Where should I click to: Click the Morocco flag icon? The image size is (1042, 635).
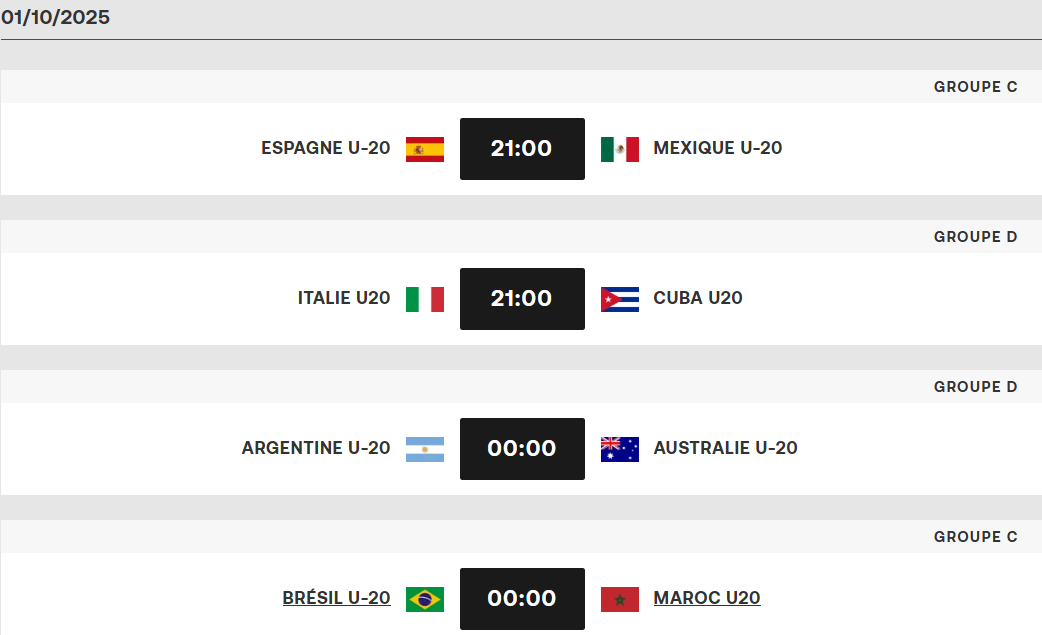point(620,599)
